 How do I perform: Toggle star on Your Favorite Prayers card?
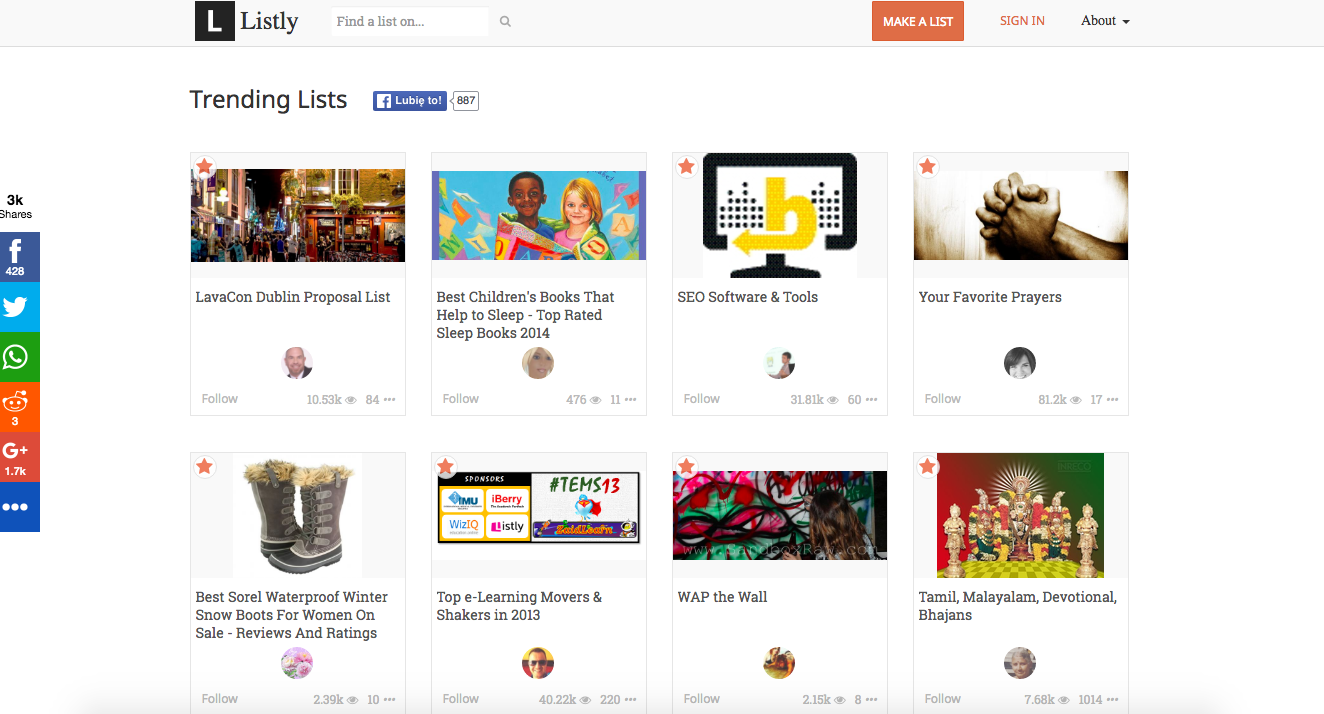pos(928,166)
